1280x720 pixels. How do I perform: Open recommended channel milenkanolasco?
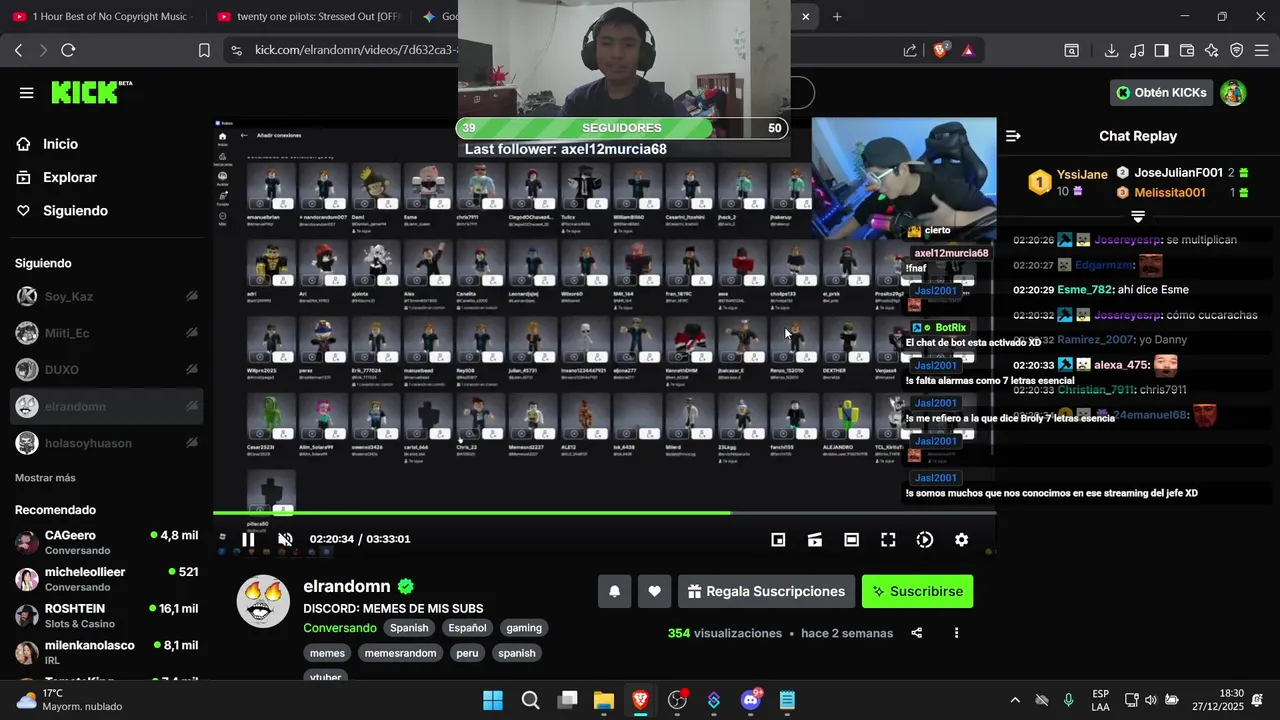[x=107, y=653]
